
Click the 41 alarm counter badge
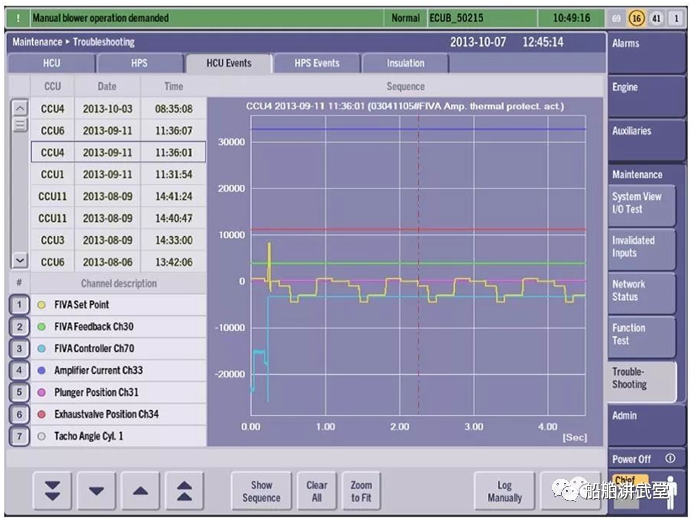coord(656,18)
